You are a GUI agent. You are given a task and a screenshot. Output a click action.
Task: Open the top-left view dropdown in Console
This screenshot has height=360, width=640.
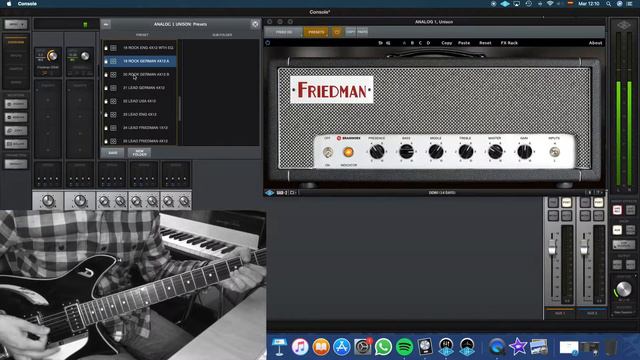tap(16, 24)
